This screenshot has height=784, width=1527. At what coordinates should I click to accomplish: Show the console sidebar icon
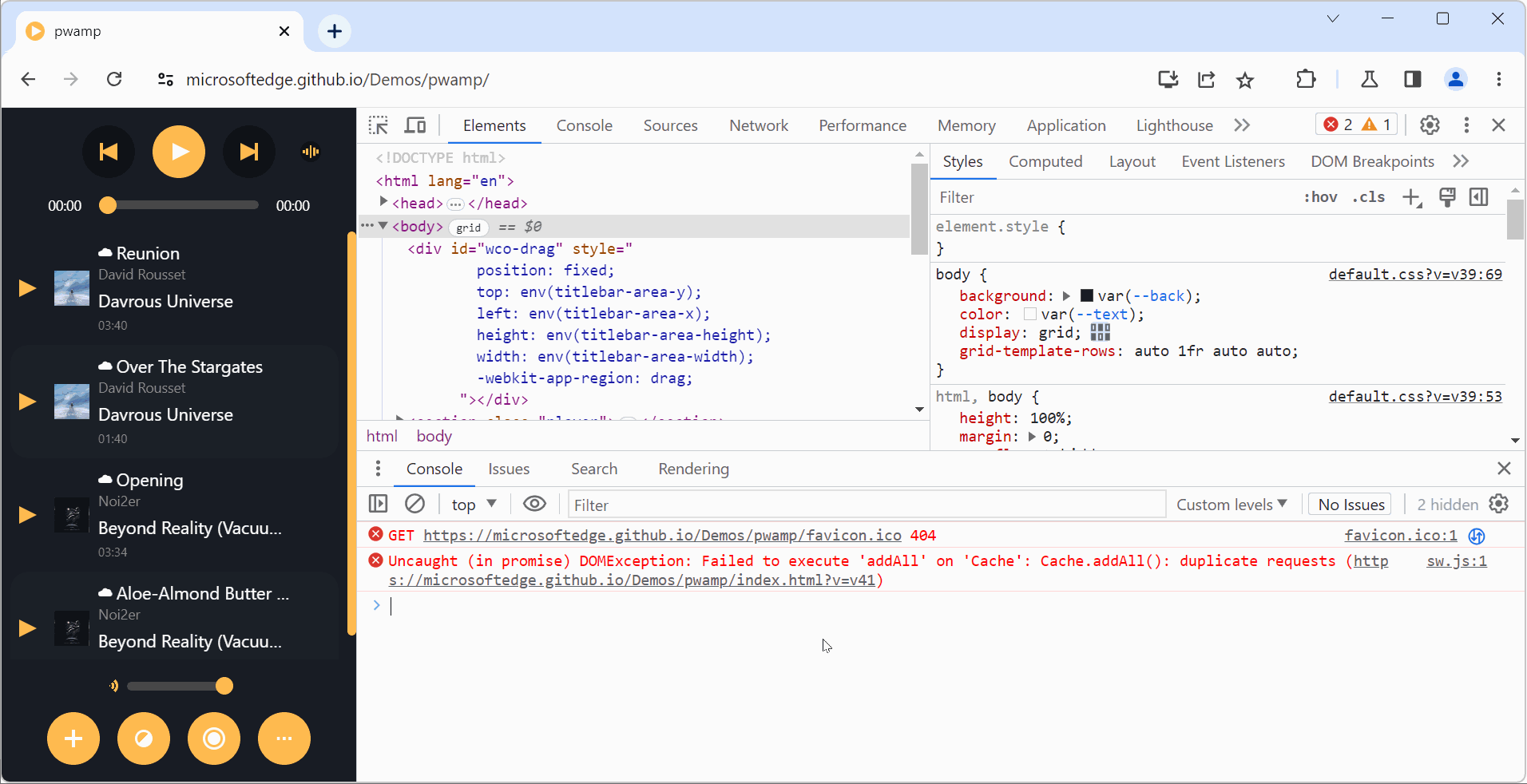pyautogui.click(x=379, y=504)
